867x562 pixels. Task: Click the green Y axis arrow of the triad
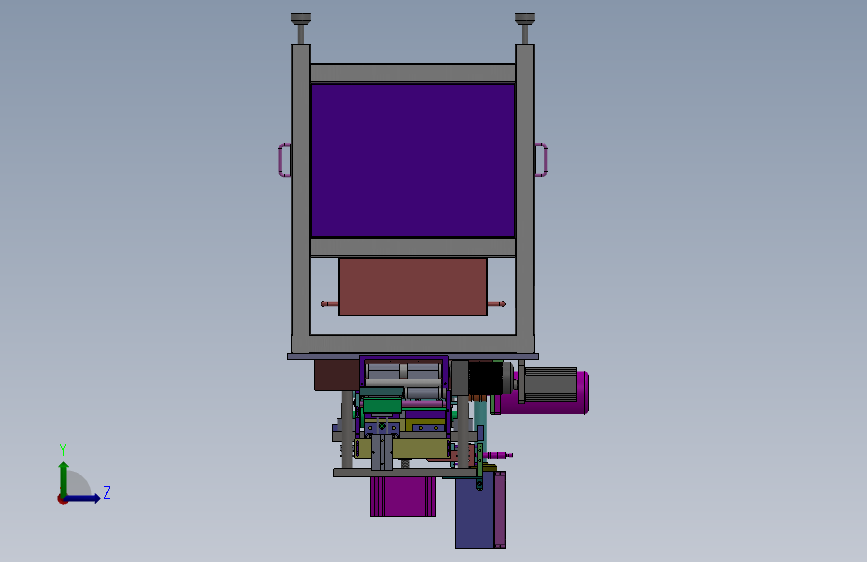(x=64, y=478)
